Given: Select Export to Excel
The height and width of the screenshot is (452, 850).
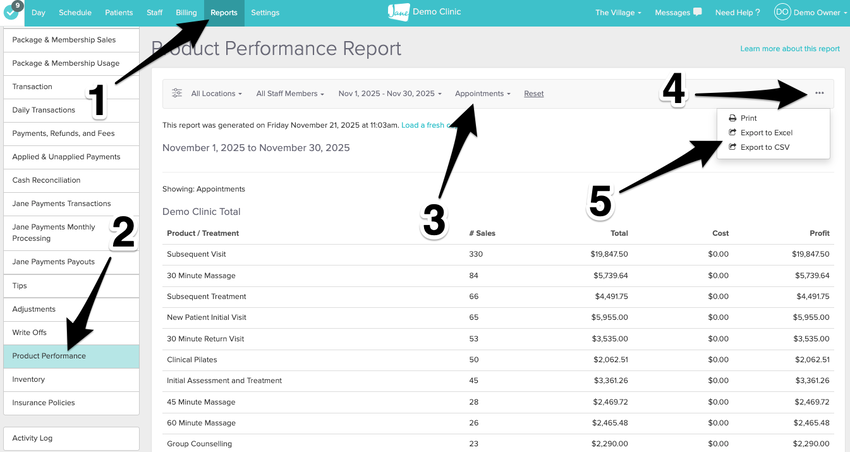Looking at the screenshot, I should pos(766,132).
